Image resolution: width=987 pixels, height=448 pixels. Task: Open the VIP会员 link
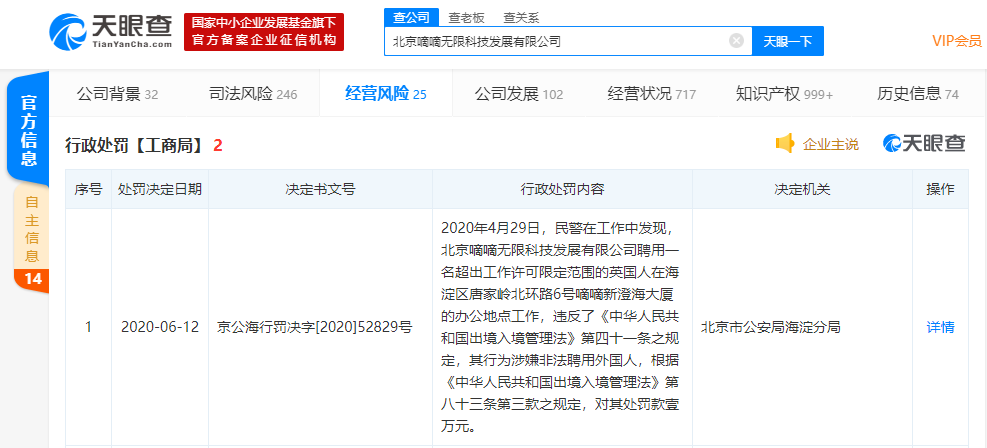(956, 41)
